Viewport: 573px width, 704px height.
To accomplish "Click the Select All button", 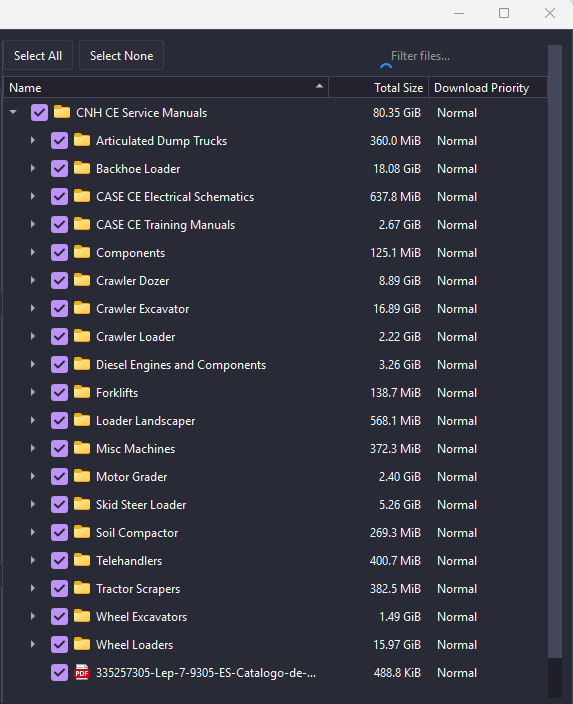I will coord(38,56).
